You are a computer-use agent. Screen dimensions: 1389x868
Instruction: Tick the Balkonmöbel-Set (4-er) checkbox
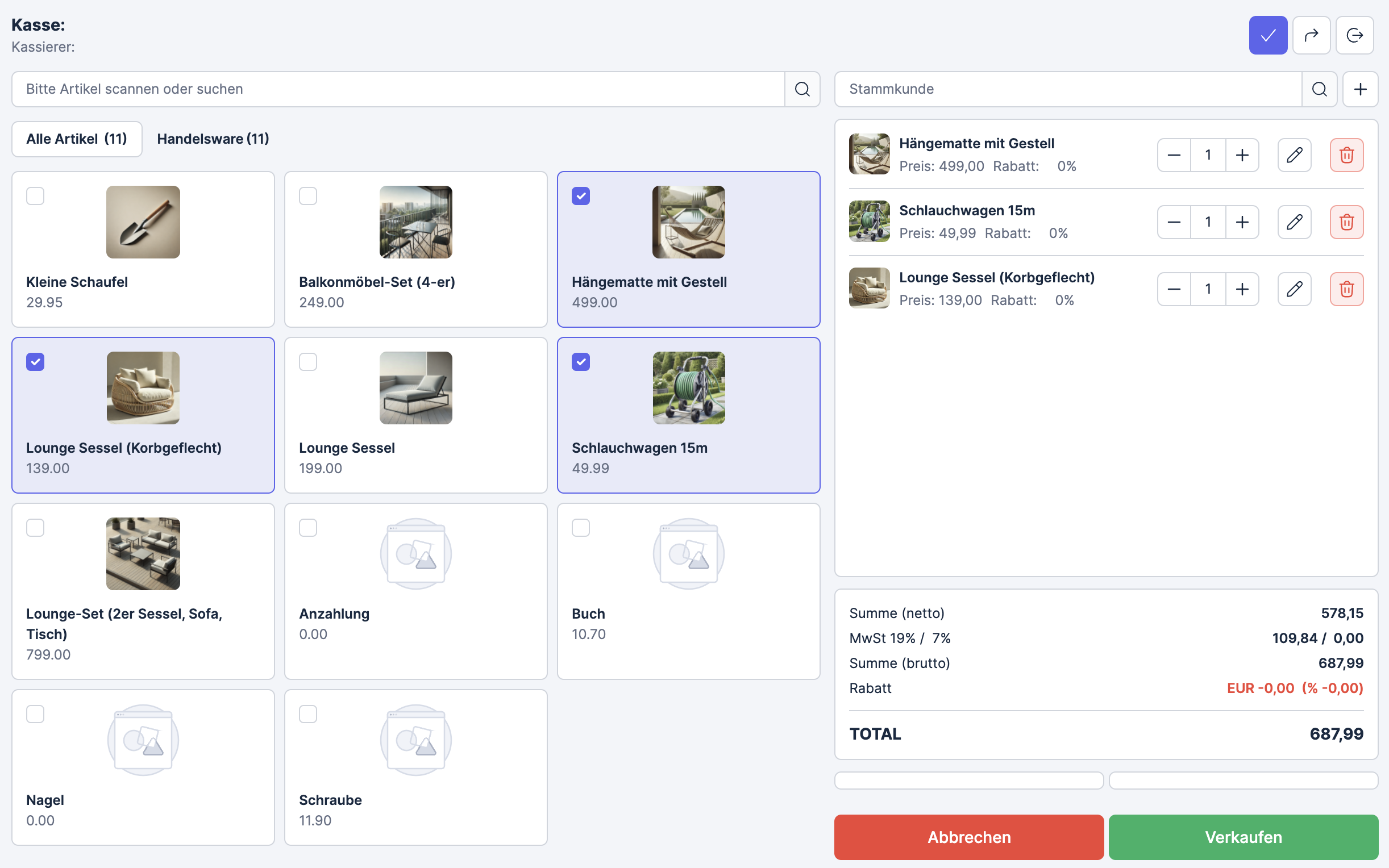[x=308, y=197]
